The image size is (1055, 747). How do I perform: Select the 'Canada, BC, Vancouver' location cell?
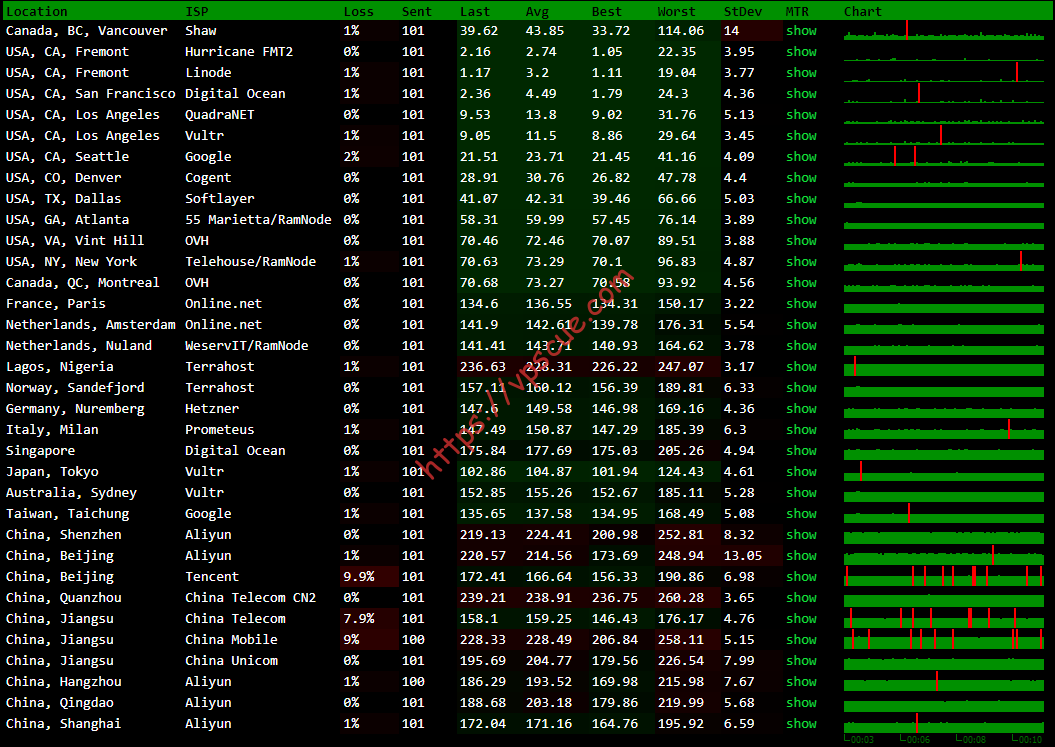point(87,31)
